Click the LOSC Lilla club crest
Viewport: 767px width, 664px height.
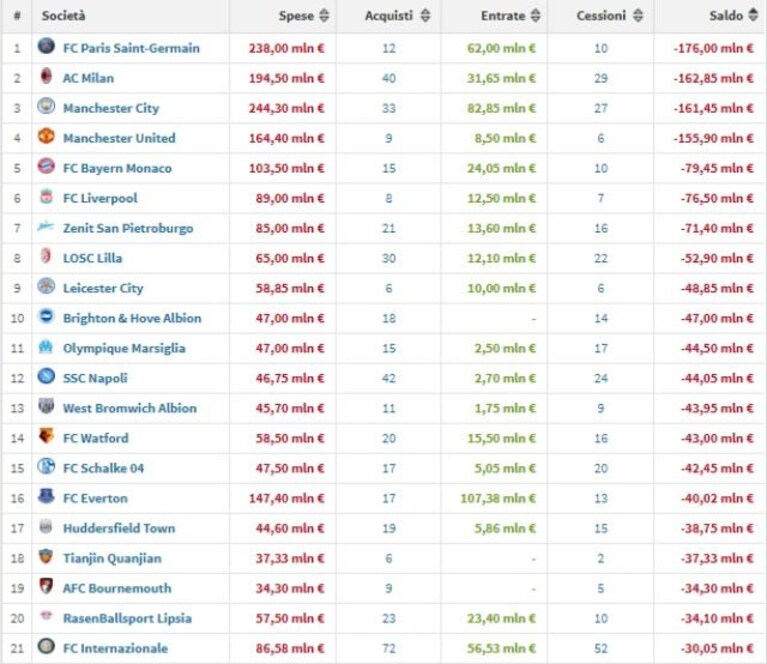pos(46,256)
